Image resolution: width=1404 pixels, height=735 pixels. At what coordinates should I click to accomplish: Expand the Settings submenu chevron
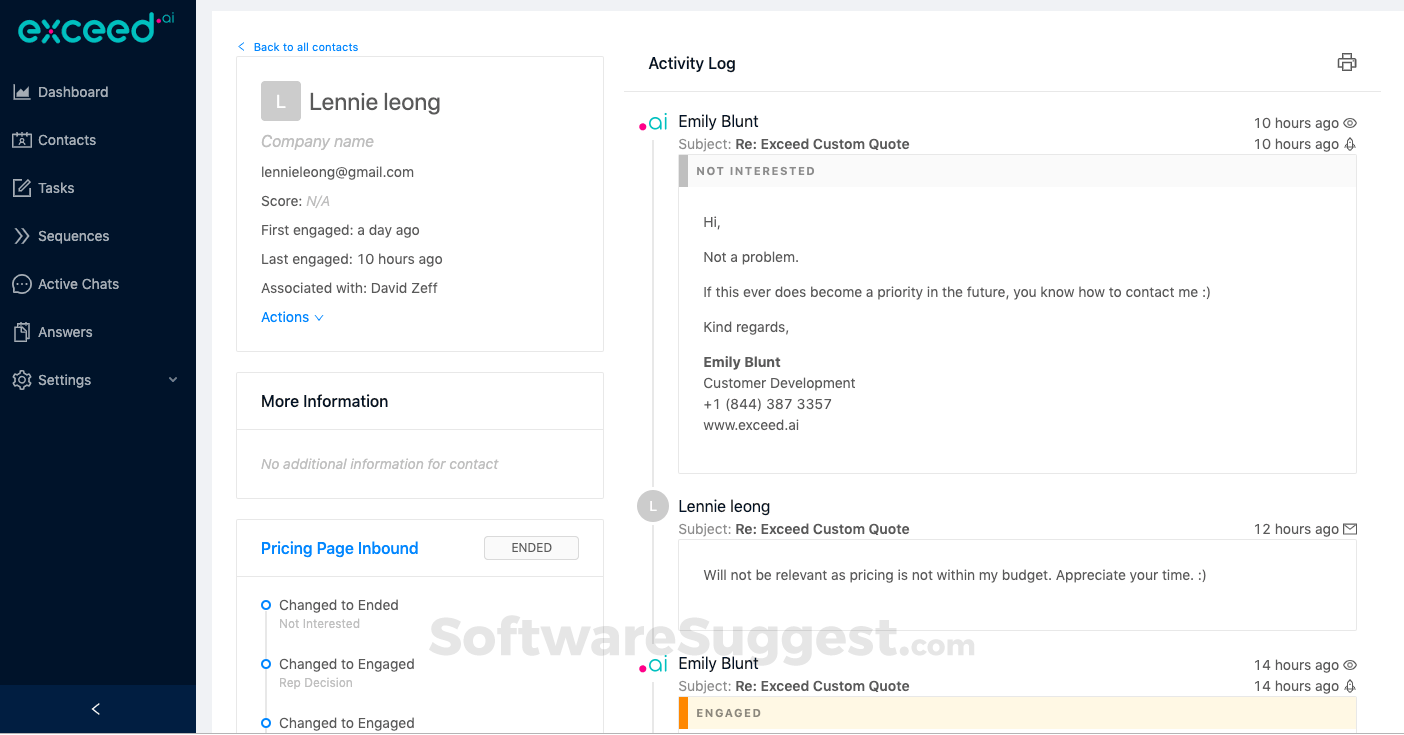coord(173,380)
